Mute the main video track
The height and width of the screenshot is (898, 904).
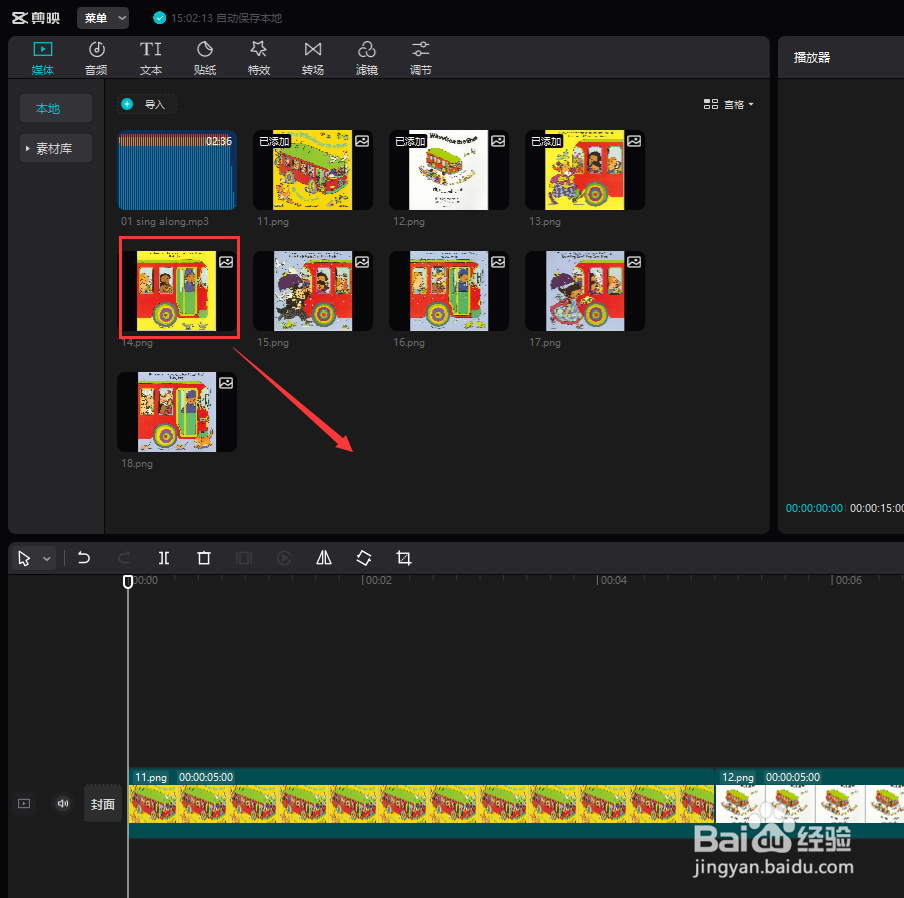click(63, 803)
